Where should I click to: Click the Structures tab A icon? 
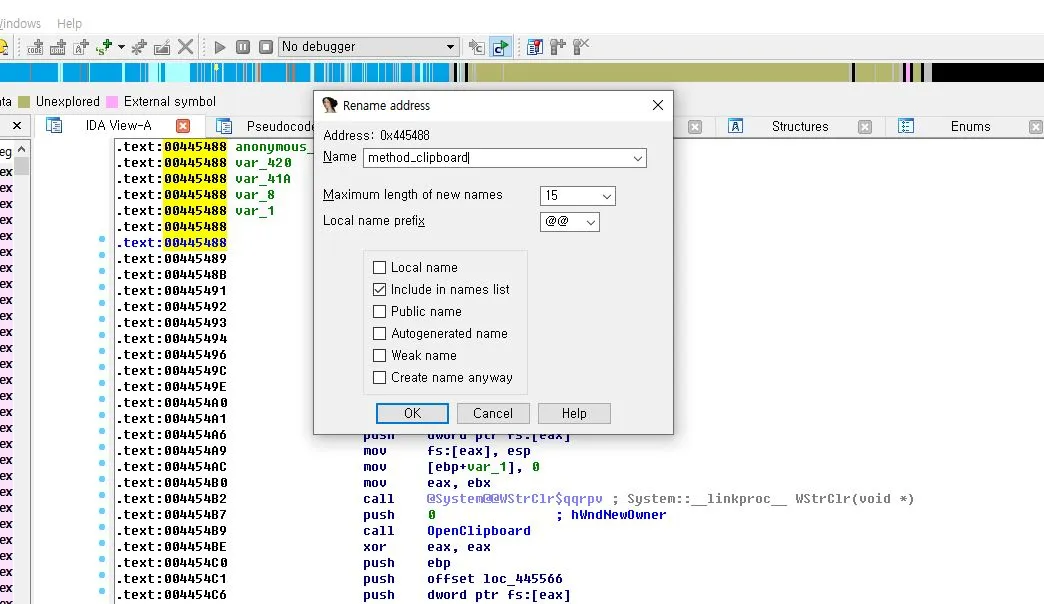pyautogui.click(x=735, y=126)
